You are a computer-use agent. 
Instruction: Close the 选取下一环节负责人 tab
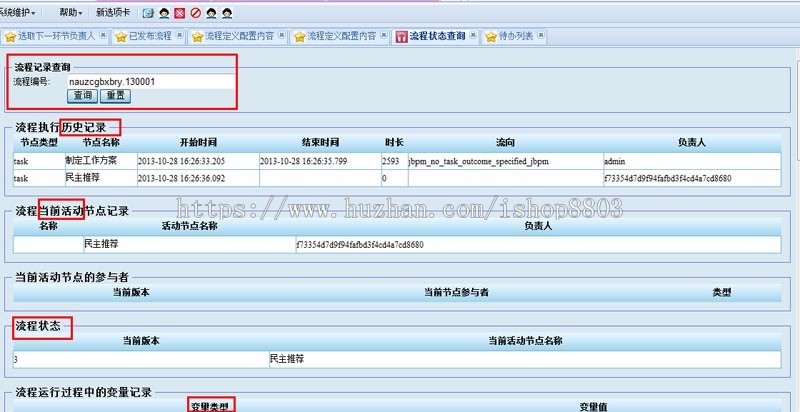(103, 35)
